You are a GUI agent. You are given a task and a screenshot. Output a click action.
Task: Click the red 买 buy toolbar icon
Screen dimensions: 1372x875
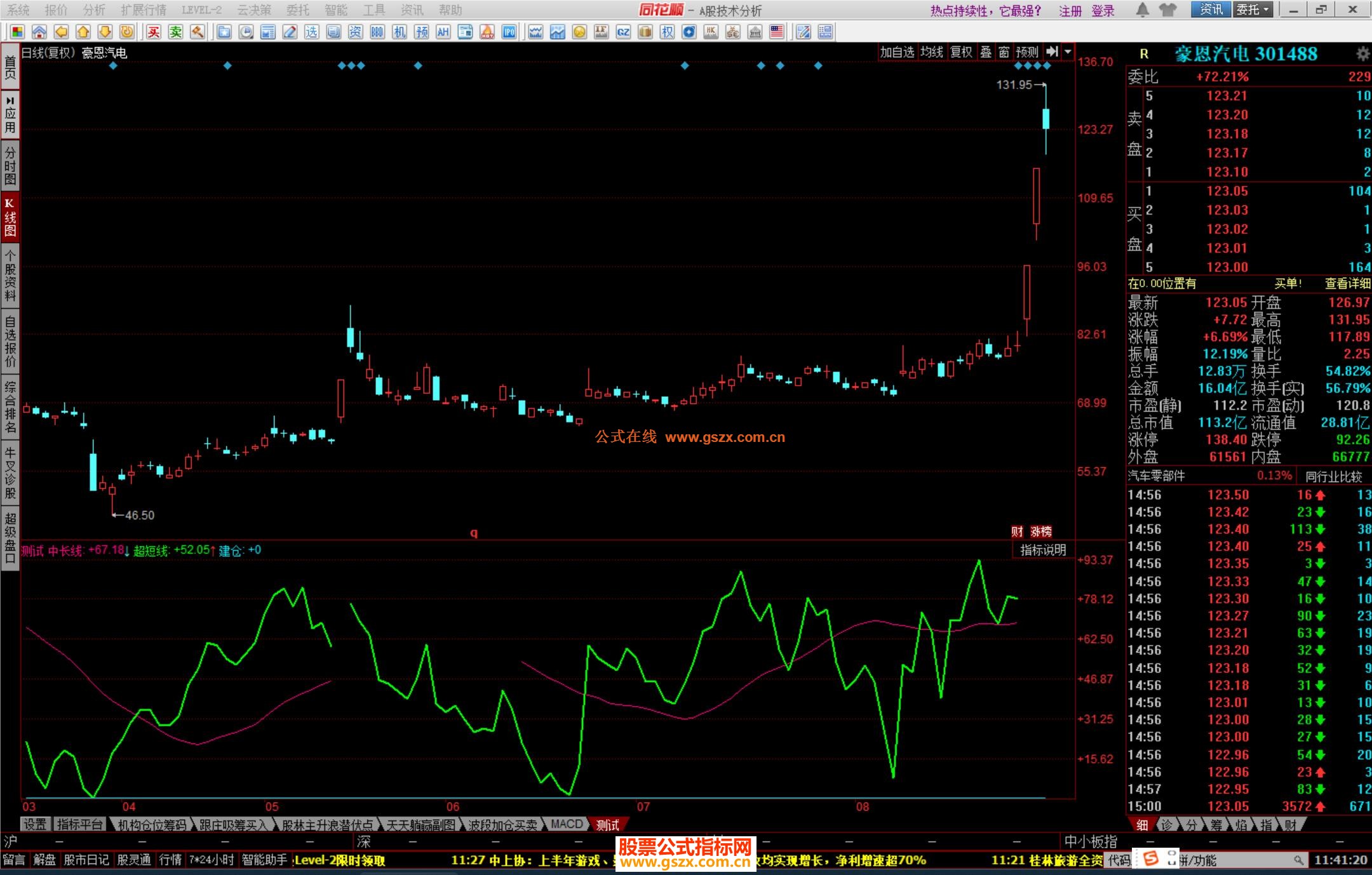(154, 32)
